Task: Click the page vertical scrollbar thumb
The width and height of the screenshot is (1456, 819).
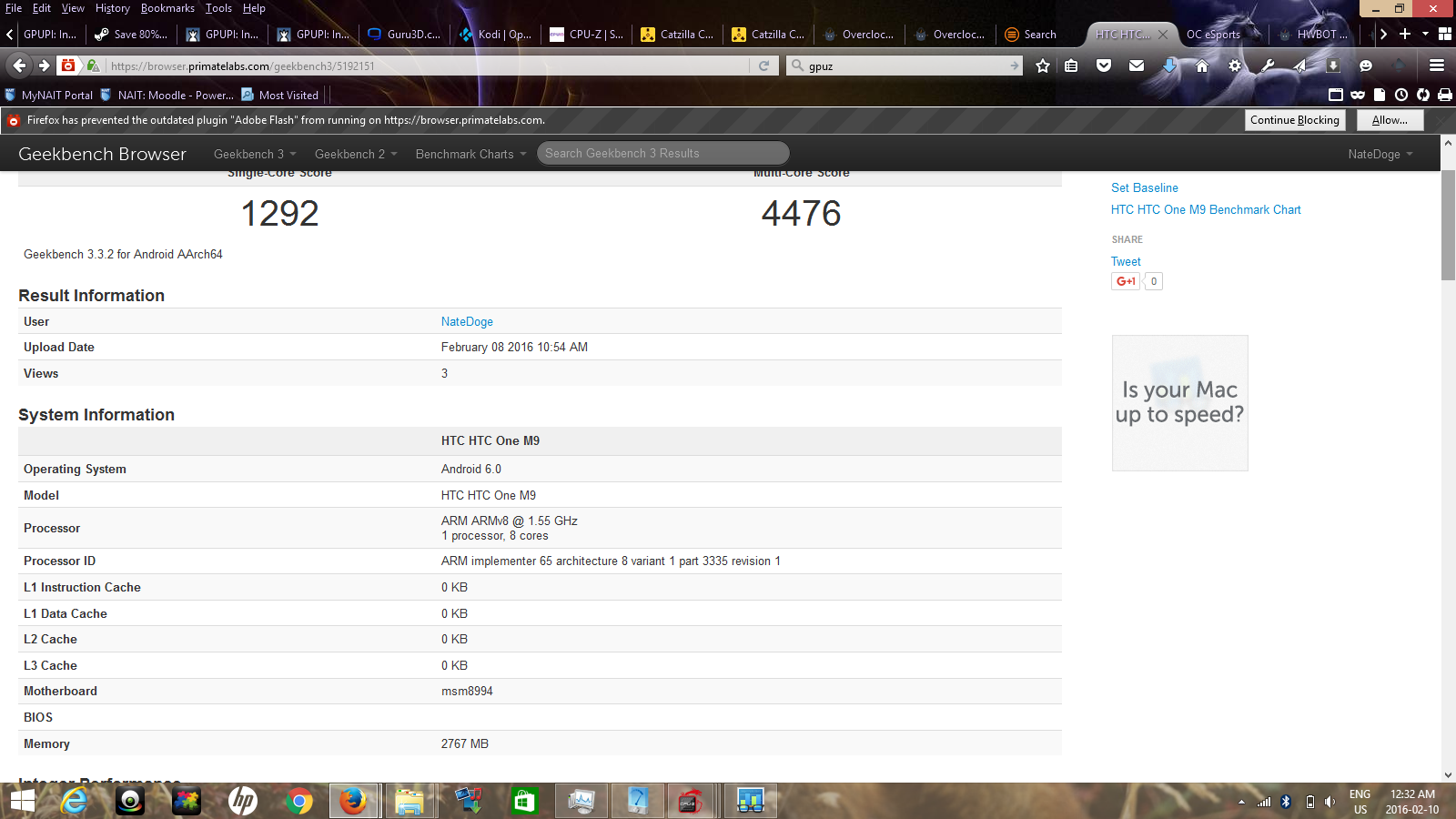Action: pos(1448,225)
